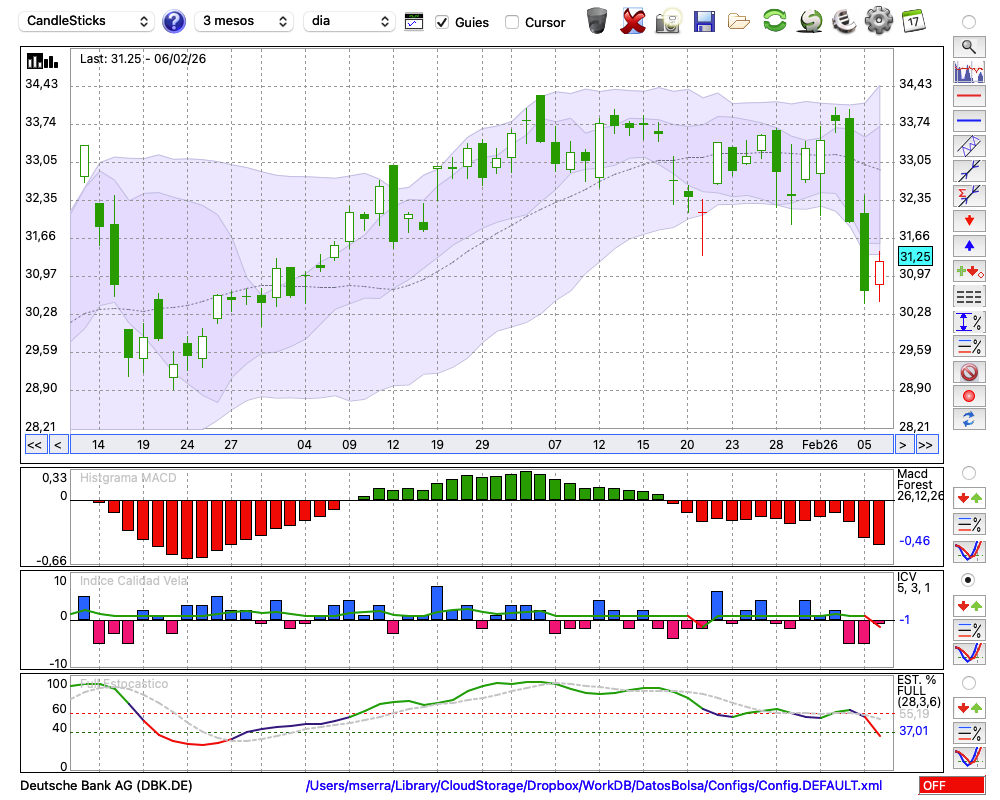Enable the Cursor checkbox

tap(511, 22)
